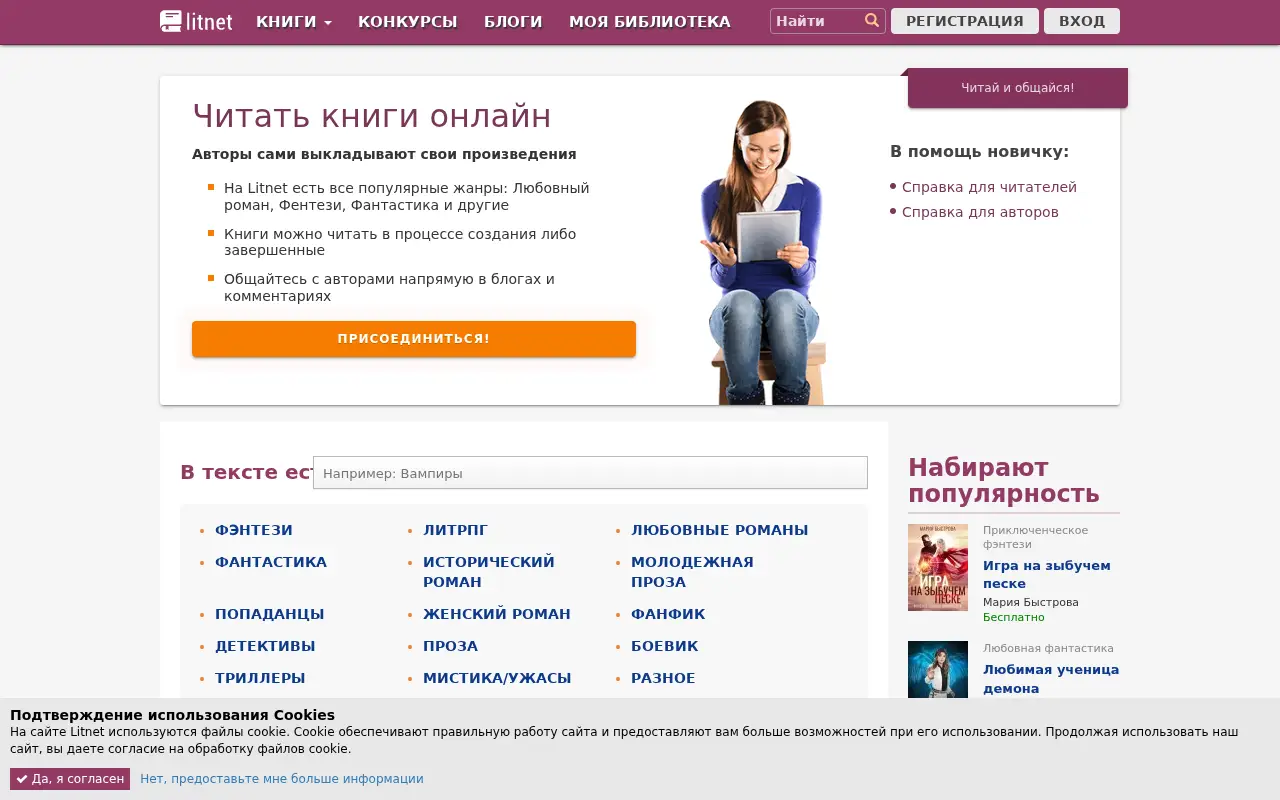Open the БОЕВИК genre
This screenshot has width=1280, height=800.
[665, 646]
